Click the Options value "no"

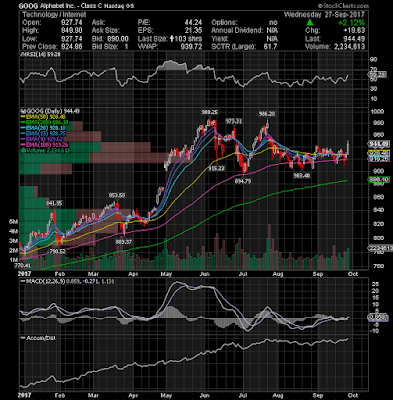[273, 23]
